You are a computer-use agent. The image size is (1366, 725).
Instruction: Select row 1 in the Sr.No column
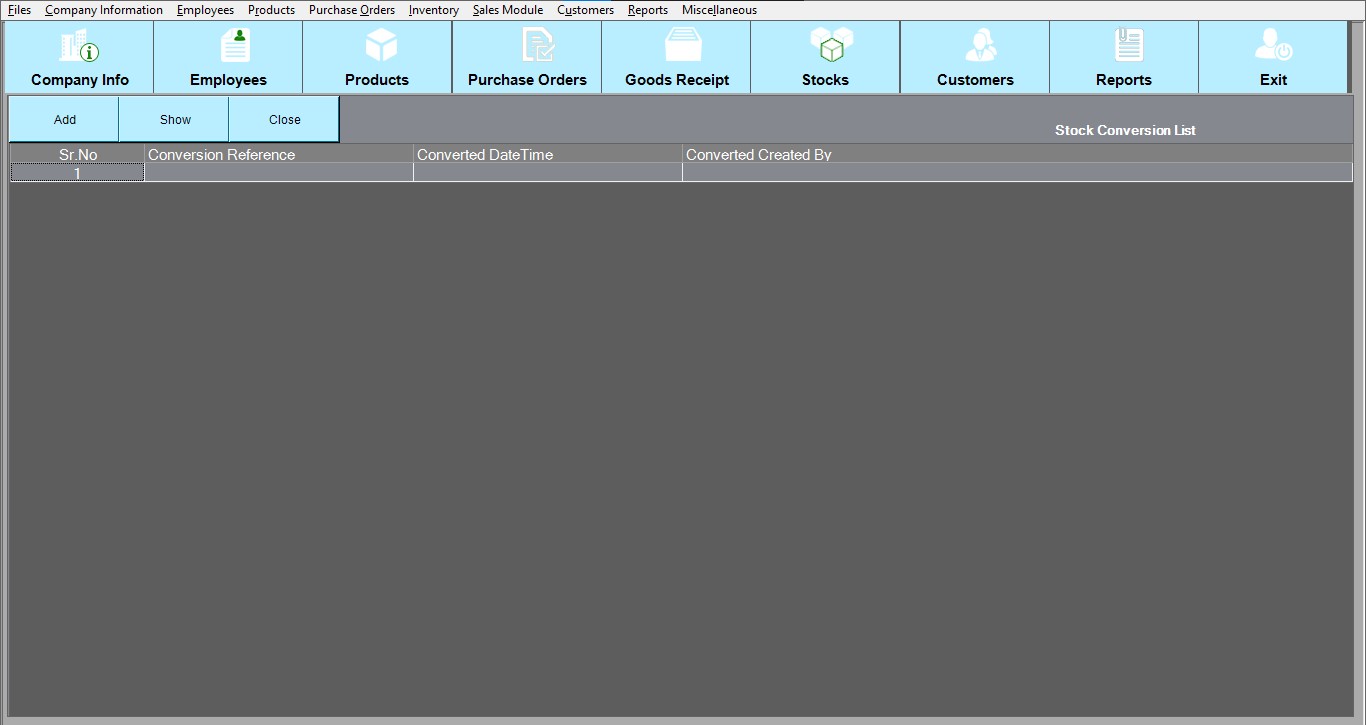pyautogui.click(x=77, y=173)
